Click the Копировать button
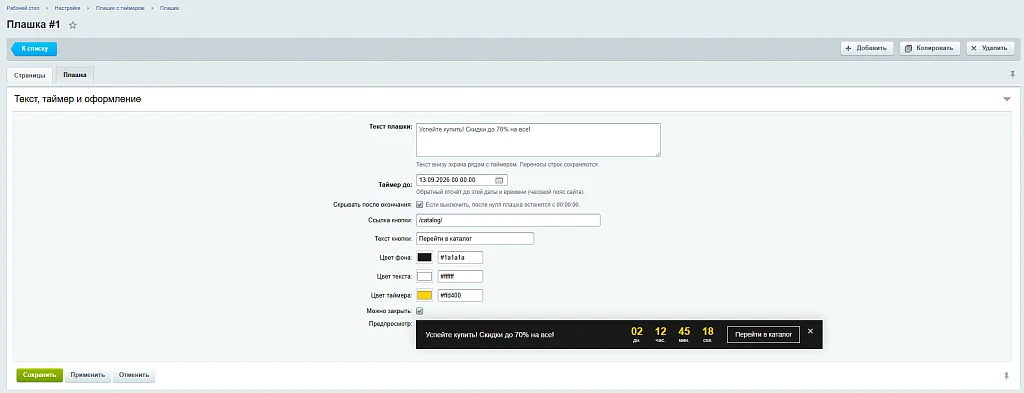 930,48
